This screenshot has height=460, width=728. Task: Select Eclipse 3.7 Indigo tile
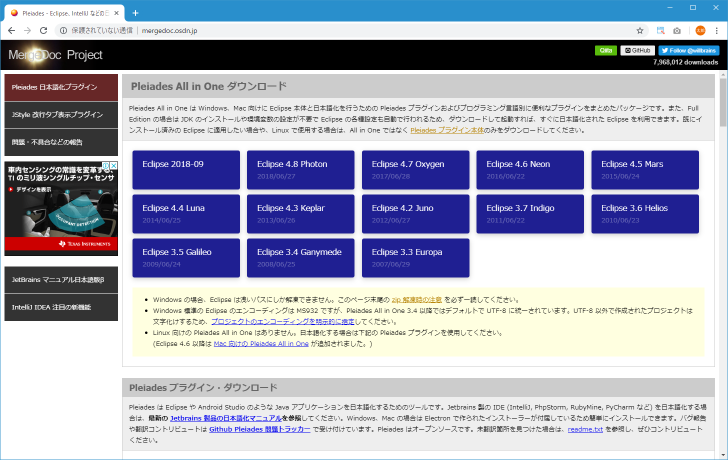tap(530, 214)
